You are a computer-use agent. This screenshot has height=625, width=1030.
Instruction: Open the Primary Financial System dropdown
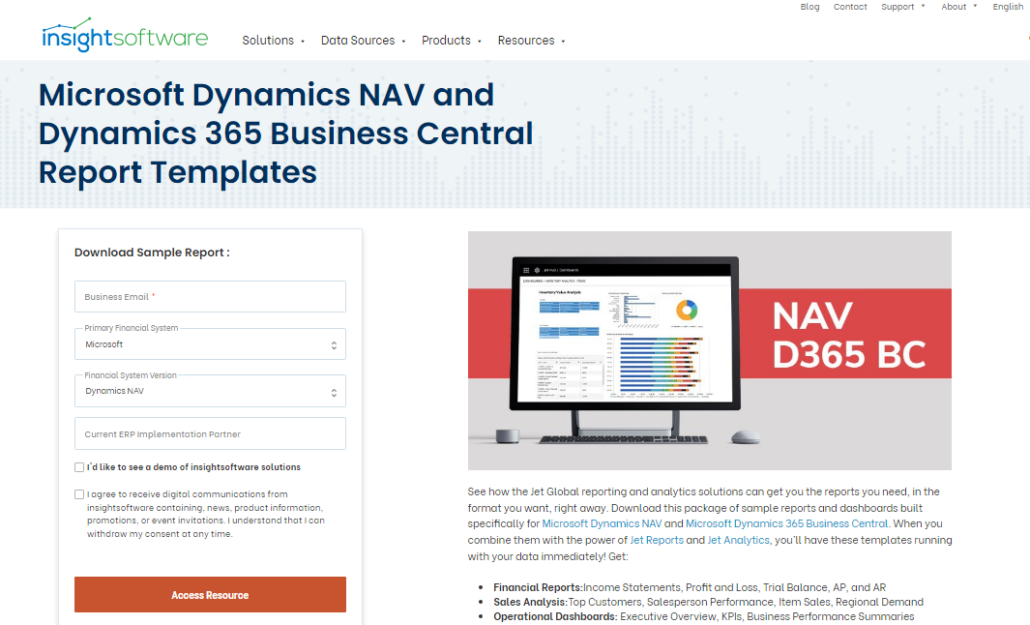coord(210,344)
